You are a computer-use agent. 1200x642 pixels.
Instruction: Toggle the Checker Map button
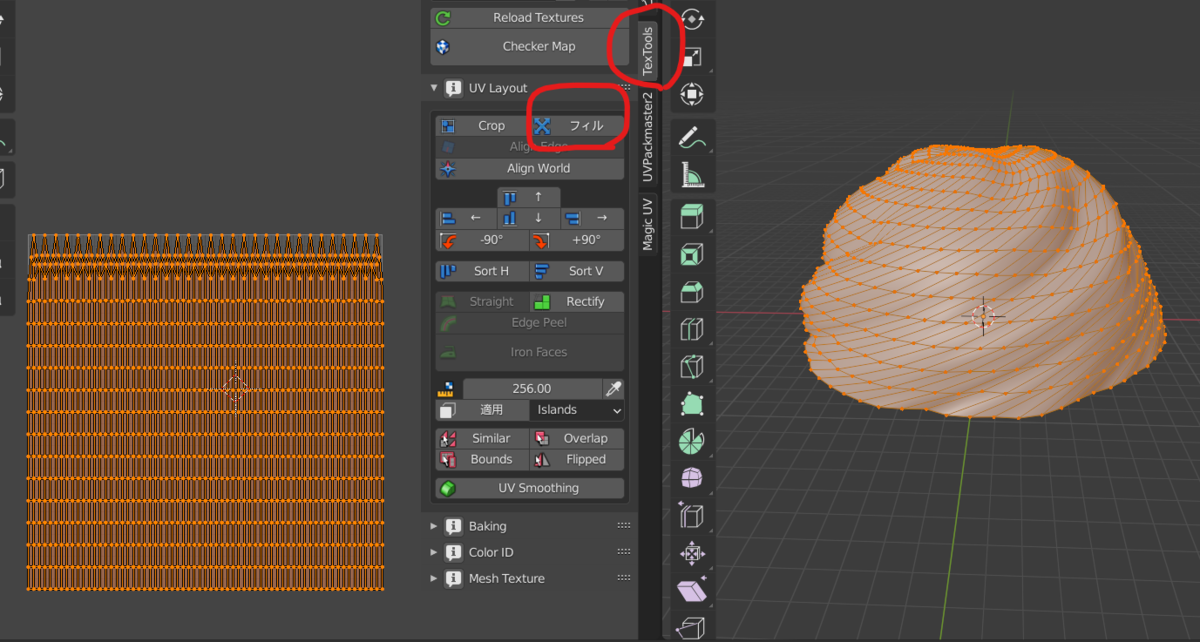(x=529, y=46)
